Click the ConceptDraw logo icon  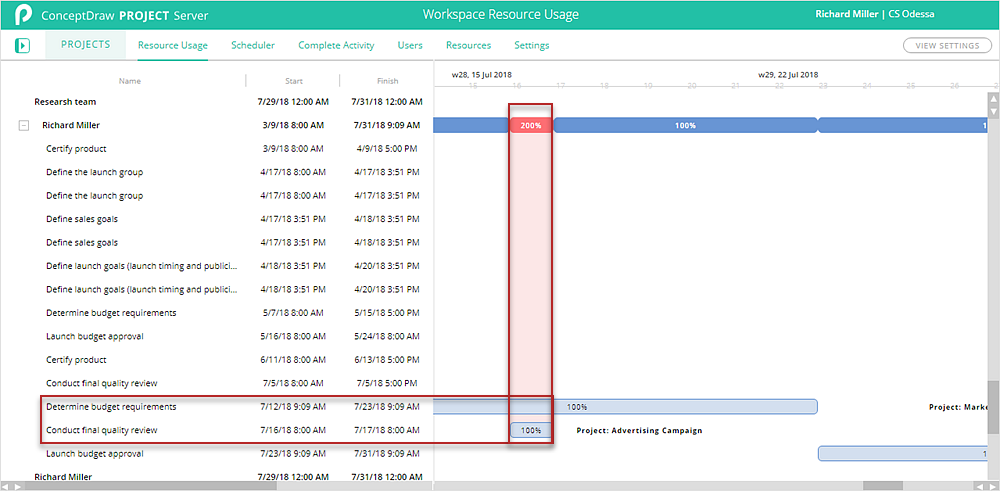[22, 15]
